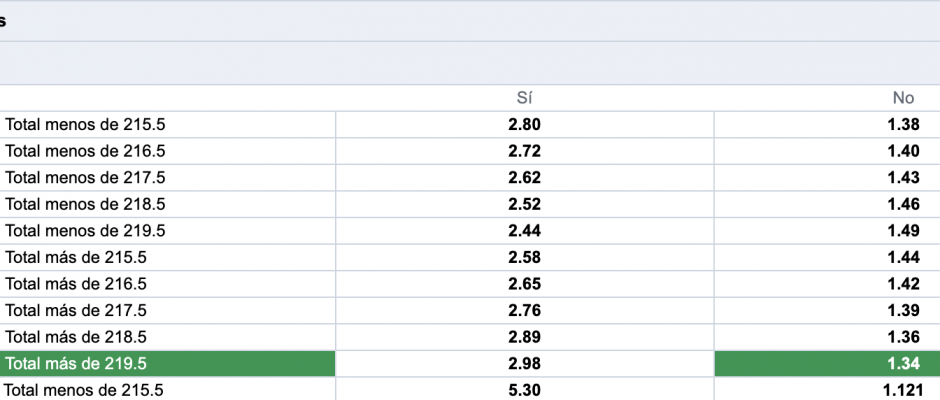The image size is (940, 400).
Task: Pick Sí odds 2.58 for más de 215.5
Action: tap(525, 257)
